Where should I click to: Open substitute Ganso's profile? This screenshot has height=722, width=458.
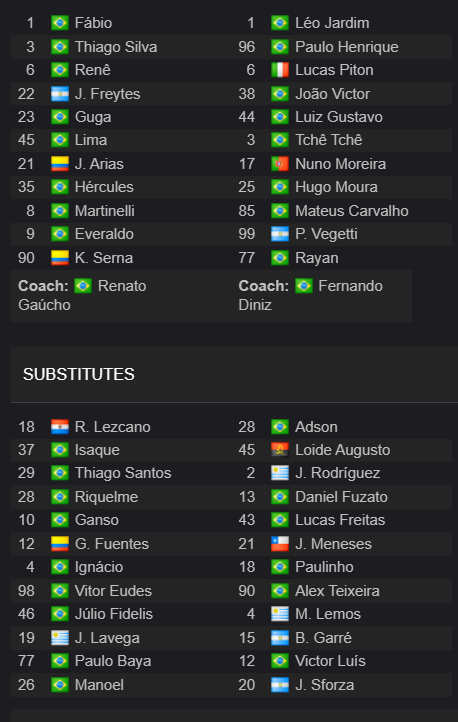tap(97, 520)
